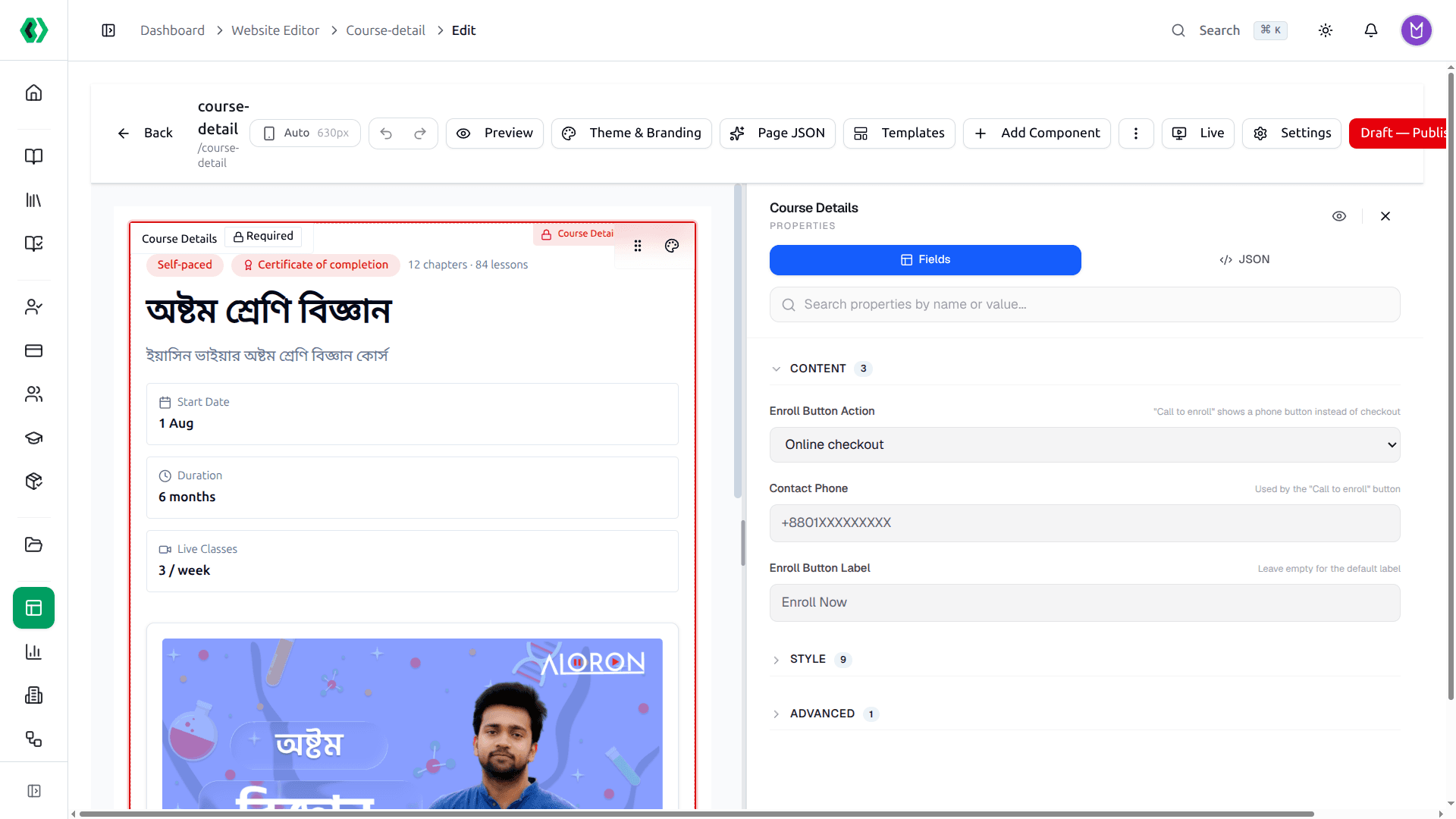Open the building icon in sidebar

click(x=33, y=695)
